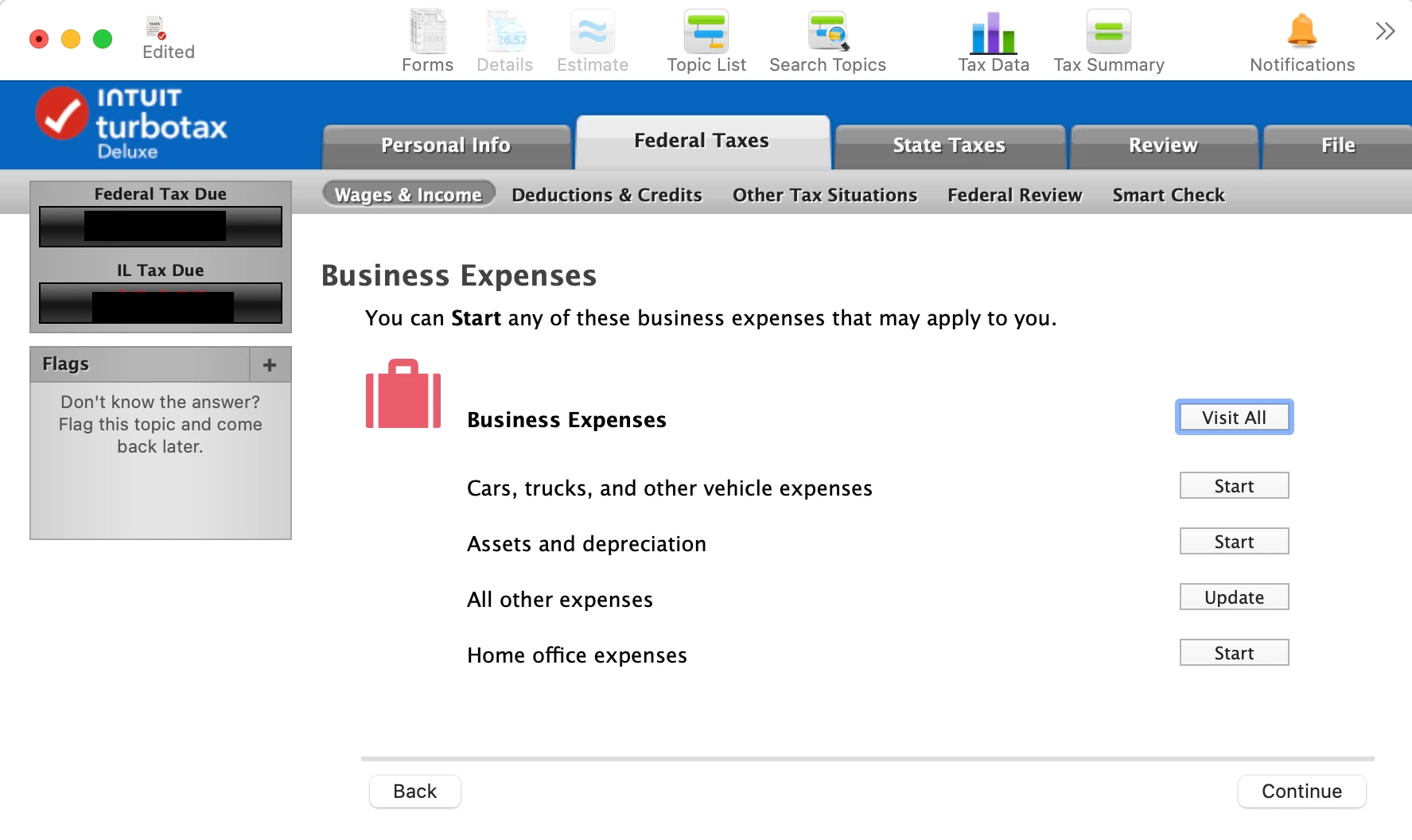Viewport: 1412px width, 840px height.
Task: Click the Flags panel header
Action: 140,364
